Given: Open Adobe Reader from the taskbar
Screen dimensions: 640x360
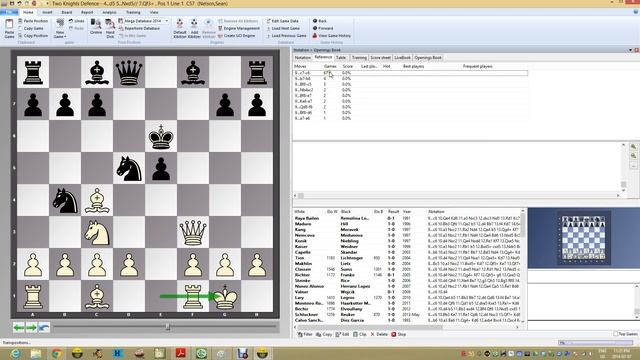Looking at the screenshot, I should point(180,353).
